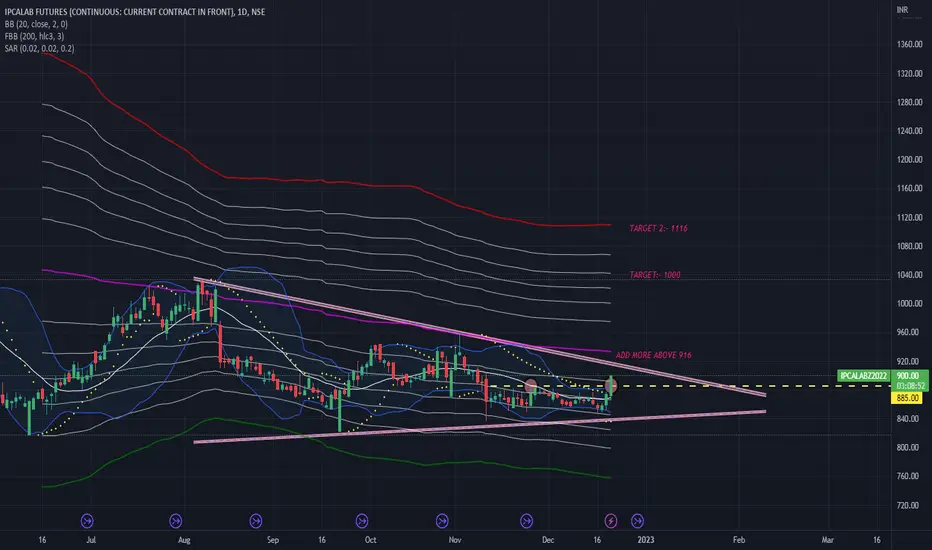The image size is (932, 550).
Task: Click the Oct date on time axis
Action: coord(370,540)
